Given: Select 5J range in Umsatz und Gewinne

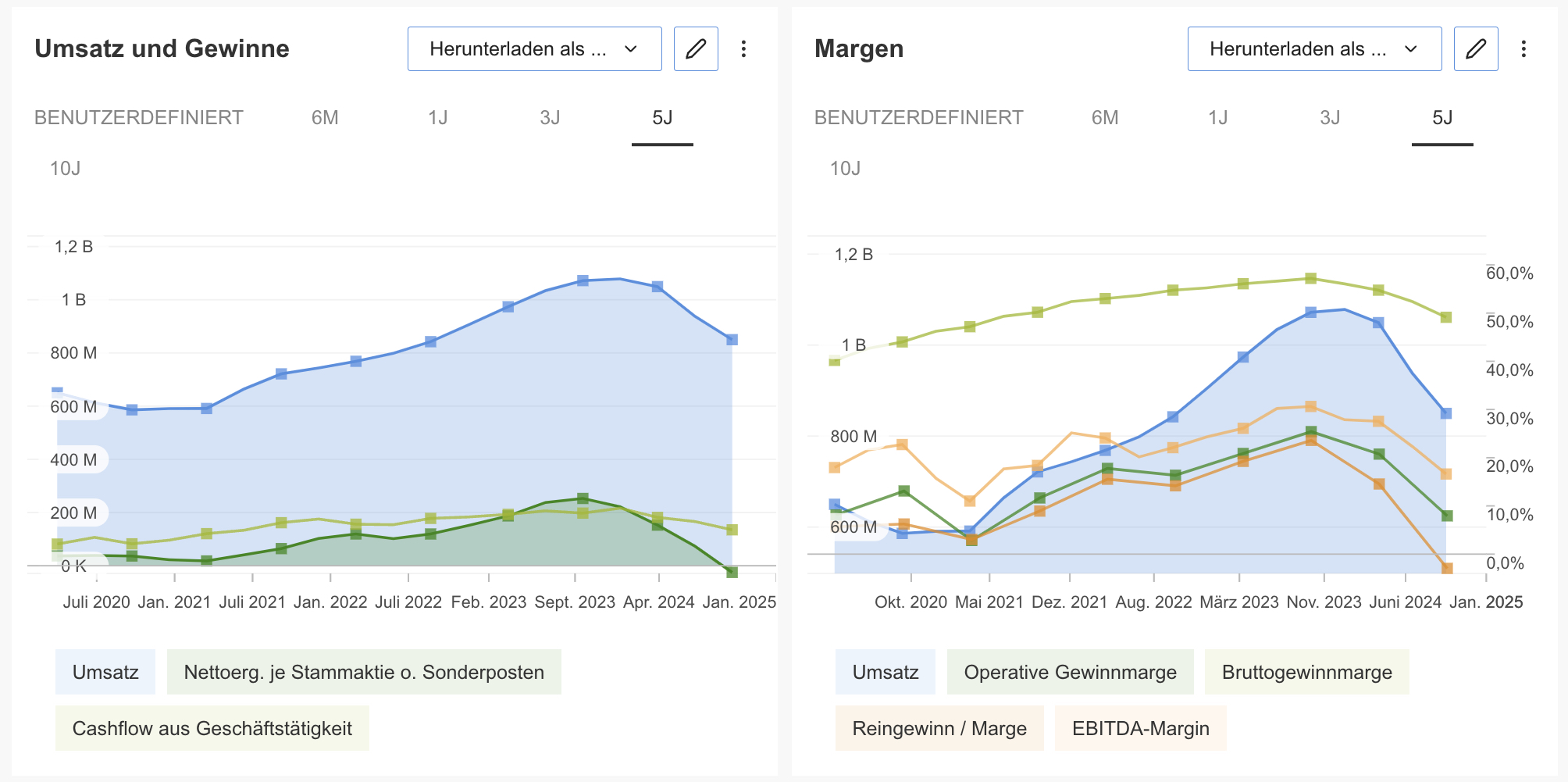Looking at the screenshot, I should [x=662, y=117].
